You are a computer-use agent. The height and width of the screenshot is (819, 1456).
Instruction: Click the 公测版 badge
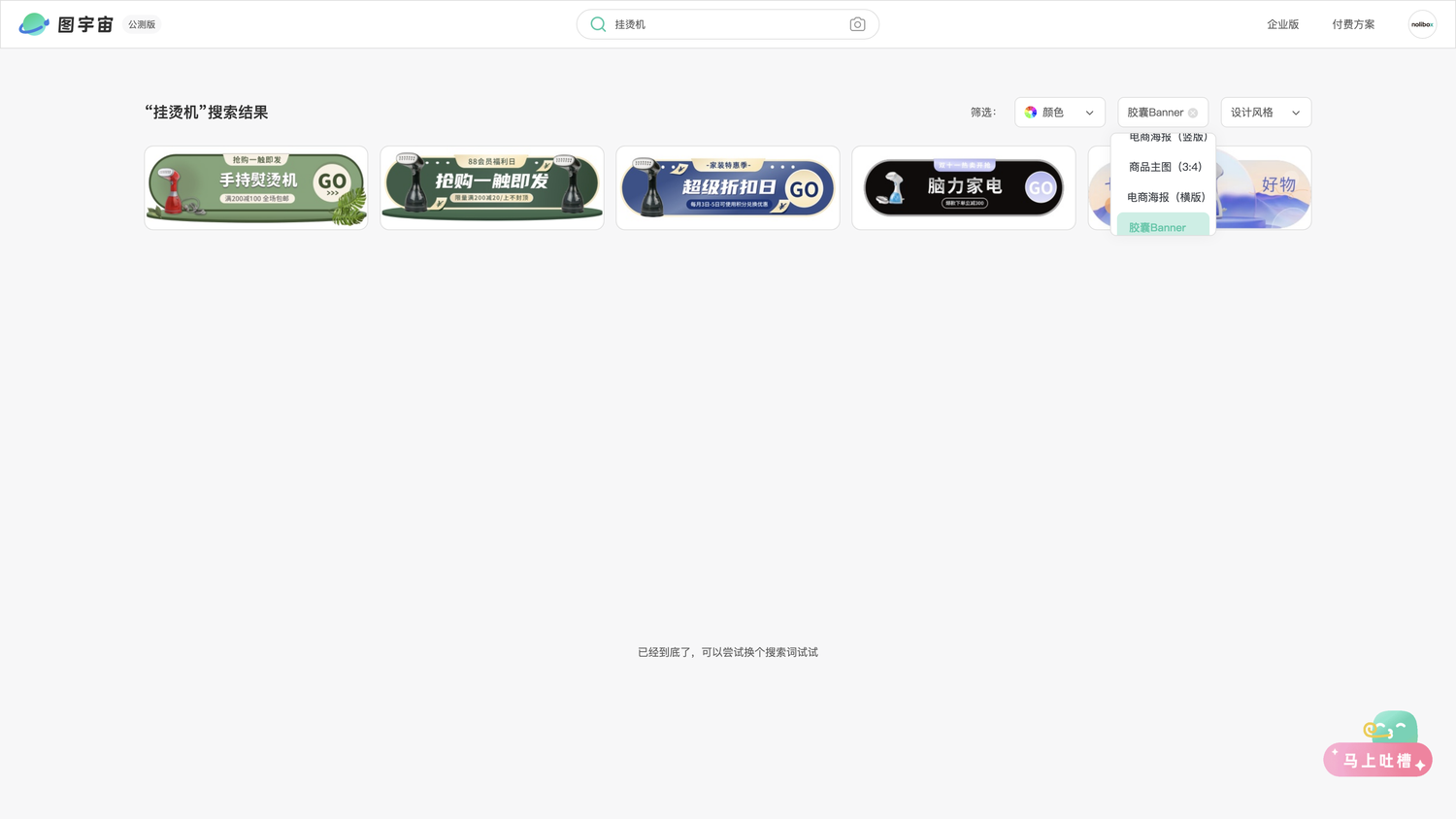tap(142, 24)
